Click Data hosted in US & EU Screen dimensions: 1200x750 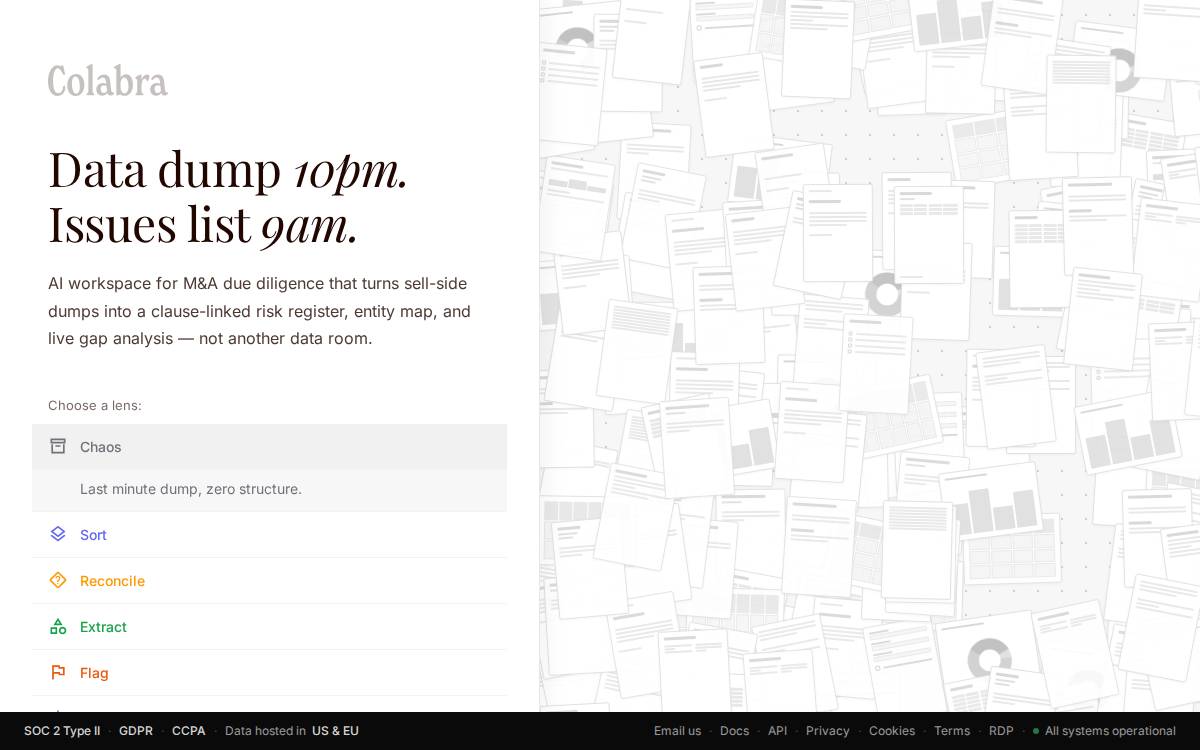[292, 731]
